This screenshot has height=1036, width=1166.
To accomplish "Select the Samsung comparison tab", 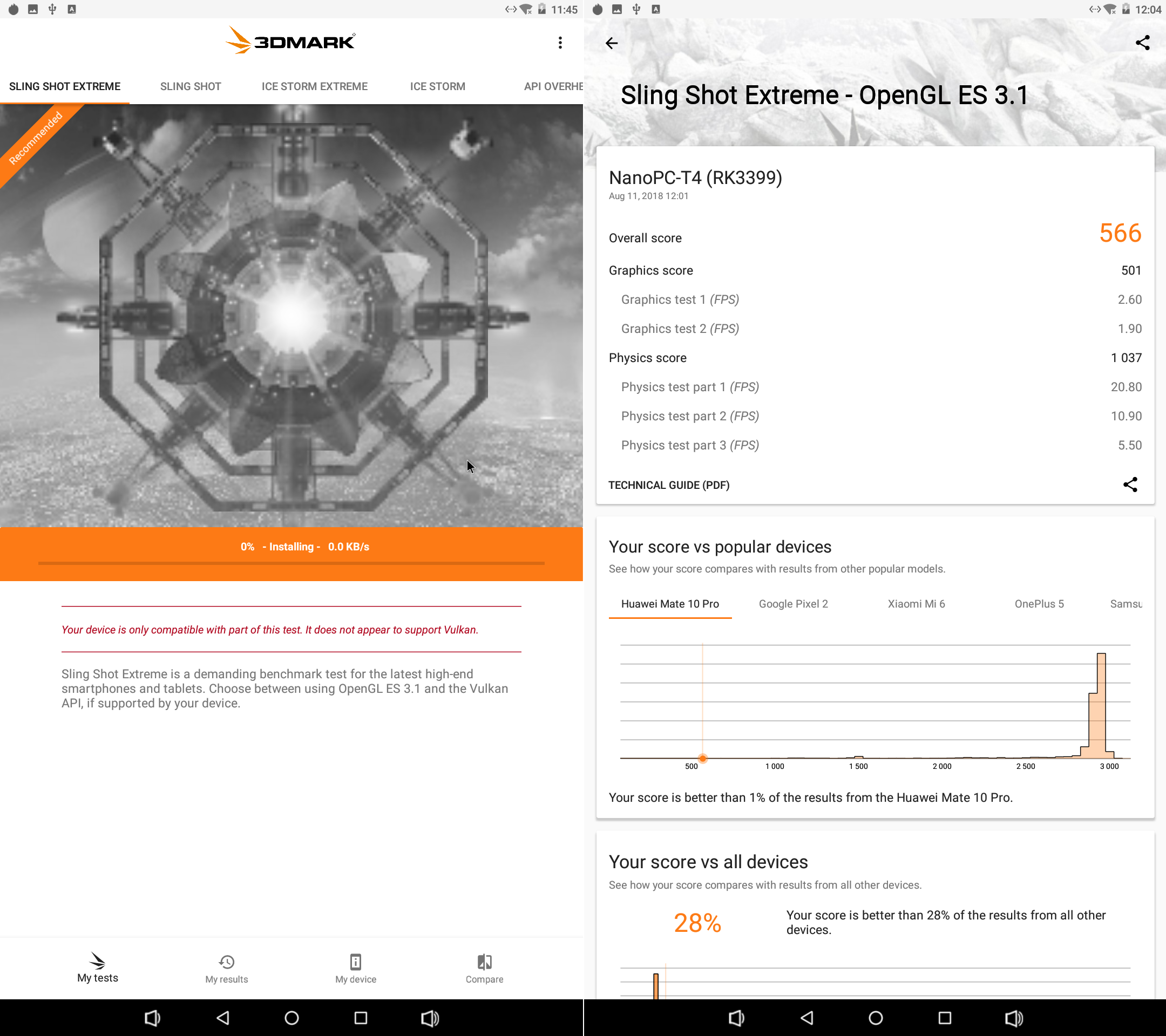I will 1126,604.
